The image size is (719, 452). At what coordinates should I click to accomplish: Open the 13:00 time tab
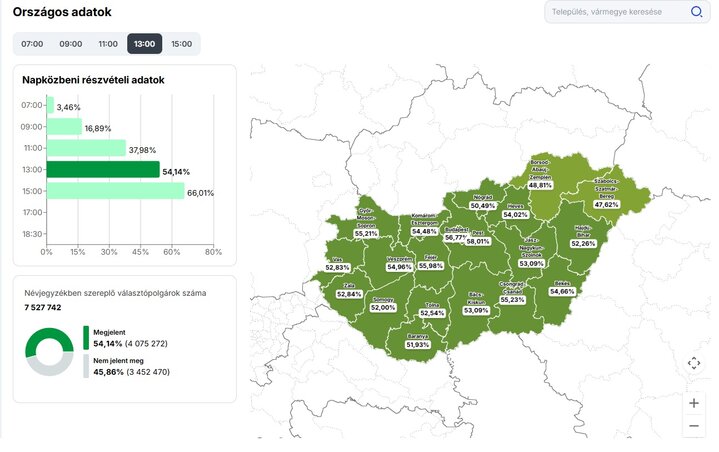144,44
